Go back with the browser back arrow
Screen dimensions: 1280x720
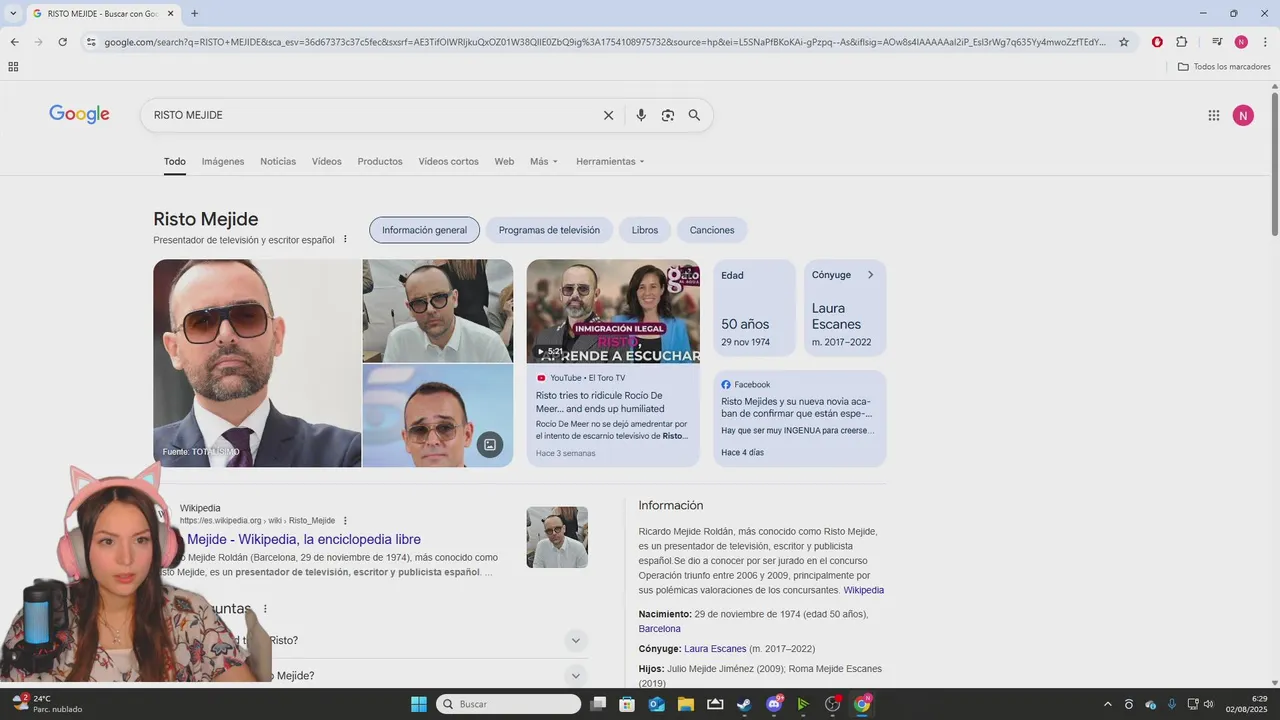14,42
